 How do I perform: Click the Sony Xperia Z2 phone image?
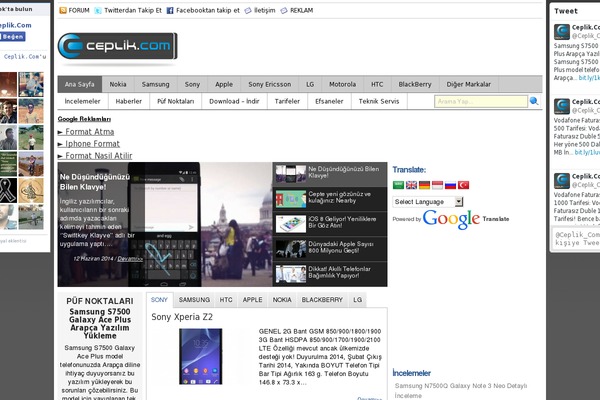[x=201, y=356]
